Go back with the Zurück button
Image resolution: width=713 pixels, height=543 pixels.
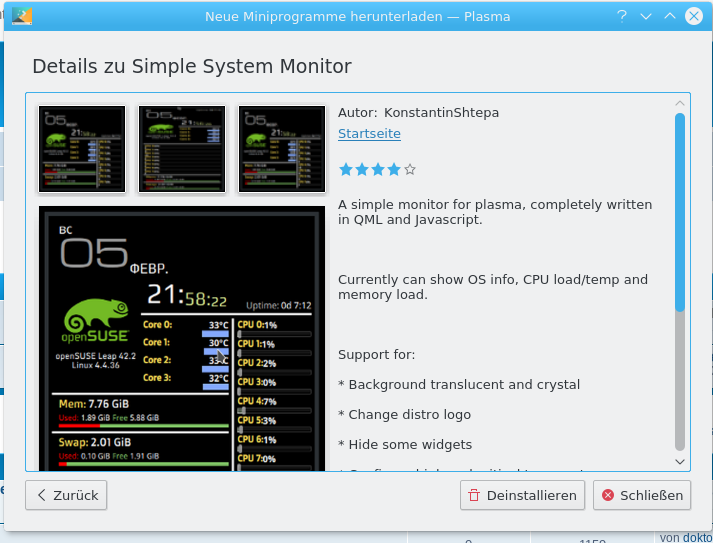[x=66, y=495]
